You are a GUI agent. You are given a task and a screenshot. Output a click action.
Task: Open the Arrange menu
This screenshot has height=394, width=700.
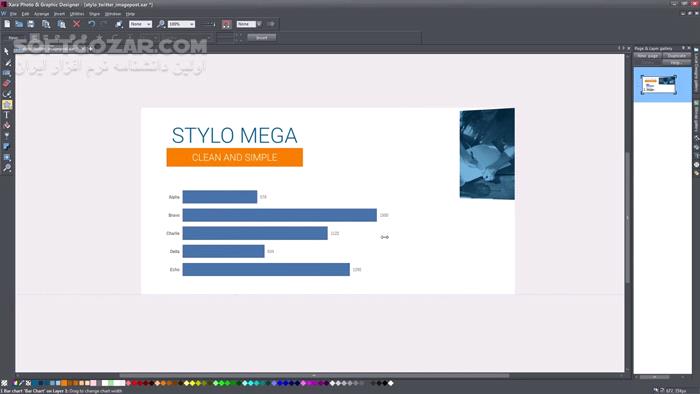tap(42, 14)
